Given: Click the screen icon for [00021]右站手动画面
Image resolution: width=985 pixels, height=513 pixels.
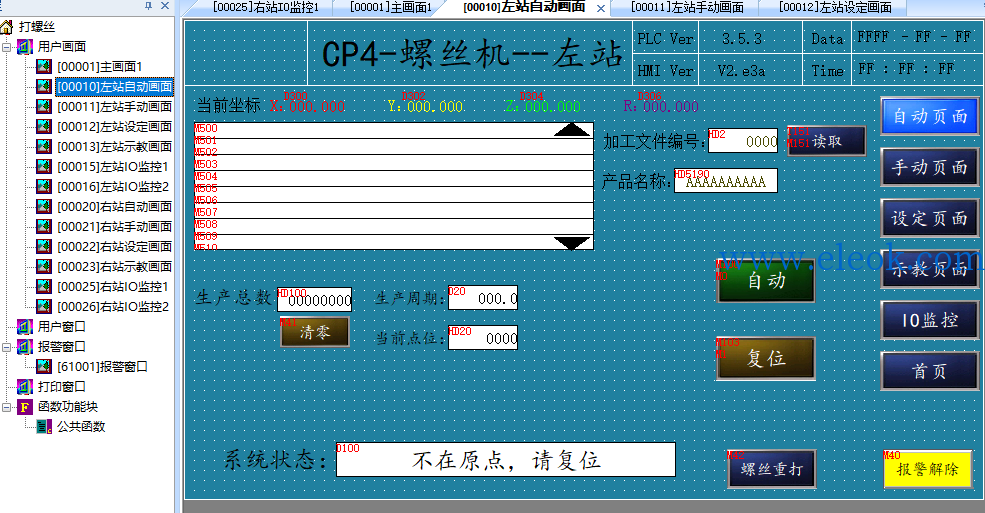Looking at the screenshot, I should (x=44, y=227).
